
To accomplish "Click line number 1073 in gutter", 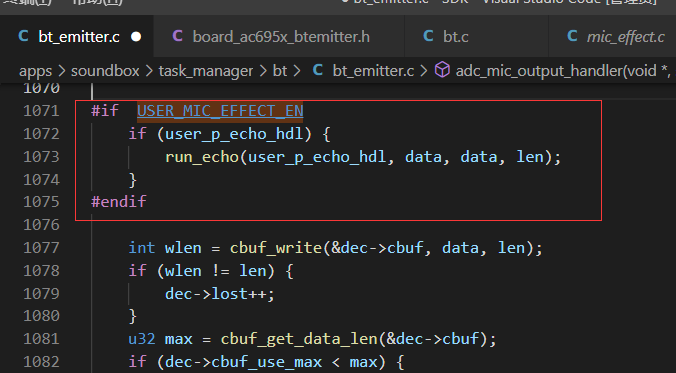I will click(x=41, y=157).
